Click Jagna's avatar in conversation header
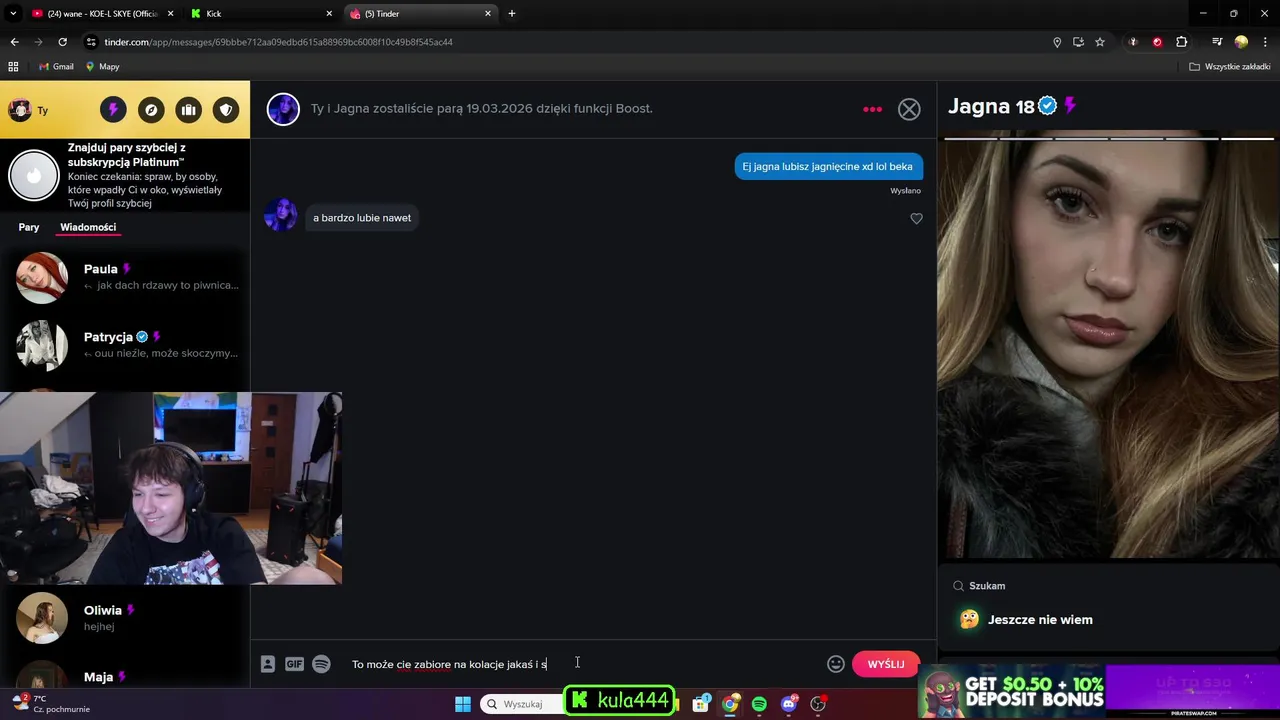1280x720 pixels. click(283, 109)
